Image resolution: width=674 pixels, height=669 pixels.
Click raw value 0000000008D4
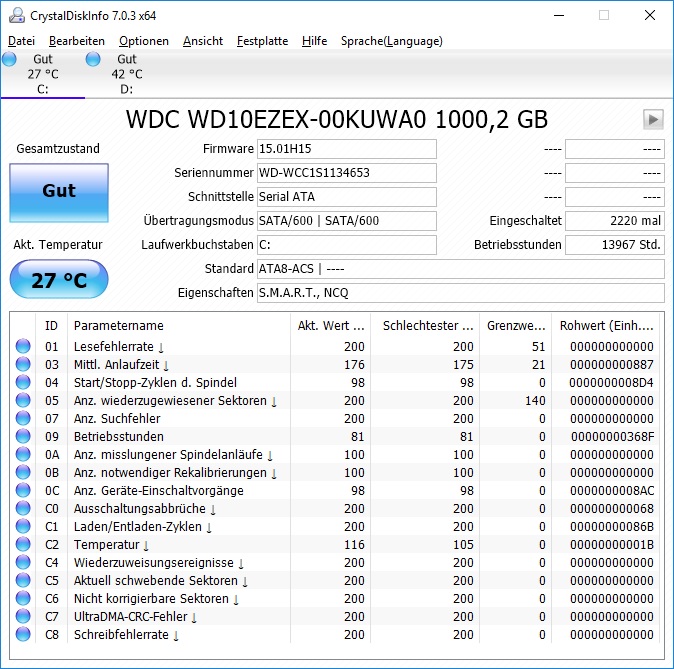click(x=611, y=383)
